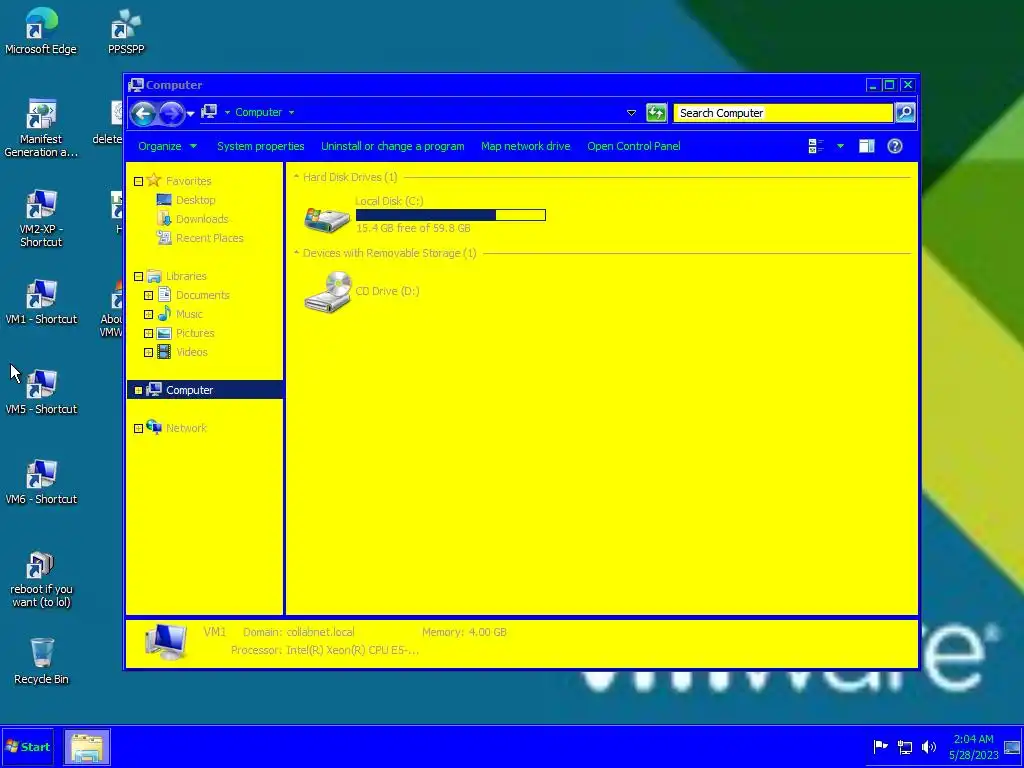Viewport: 1024px width, 768px height.
Task: Select Map network drive
Action: click(526, 146)
